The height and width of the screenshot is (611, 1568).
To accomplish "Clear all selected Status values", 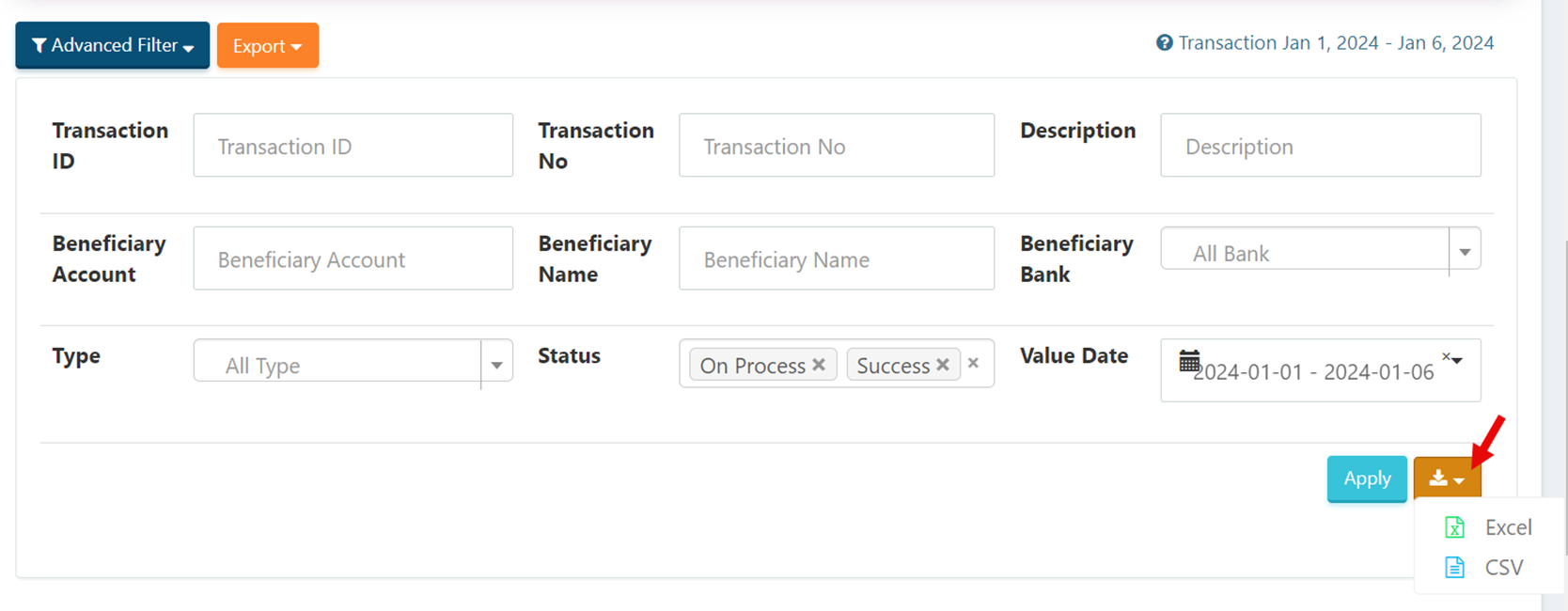I will tap(974, 363).
